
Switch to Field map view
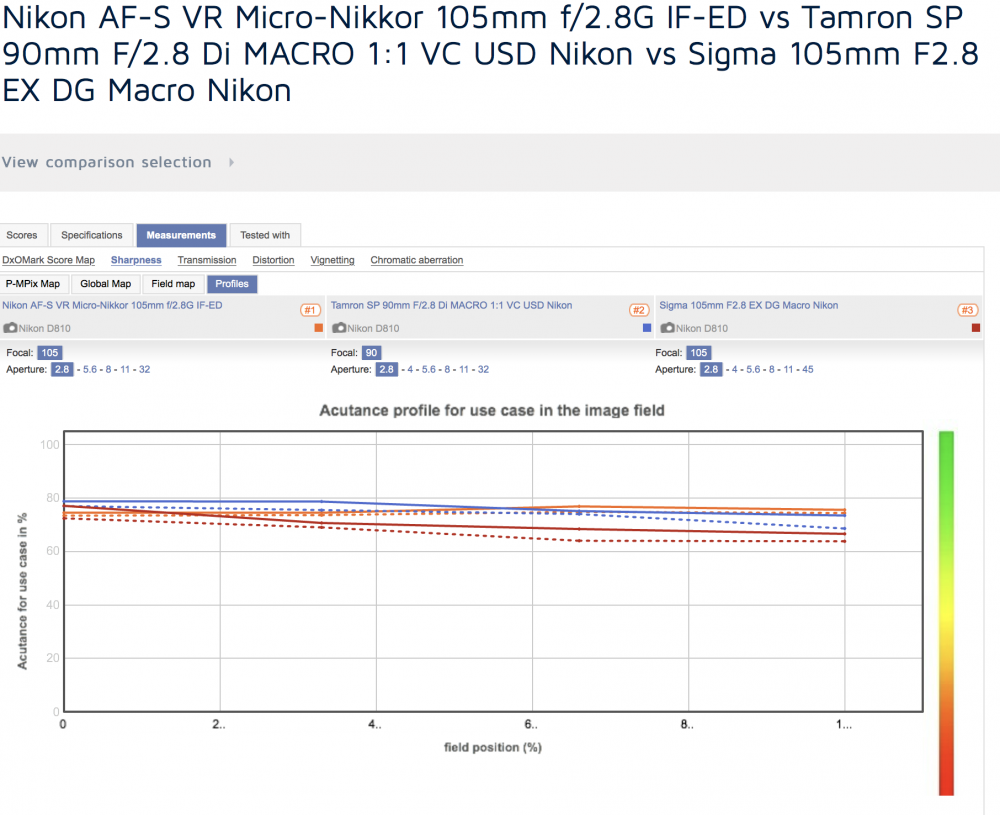tap(173, 284)
